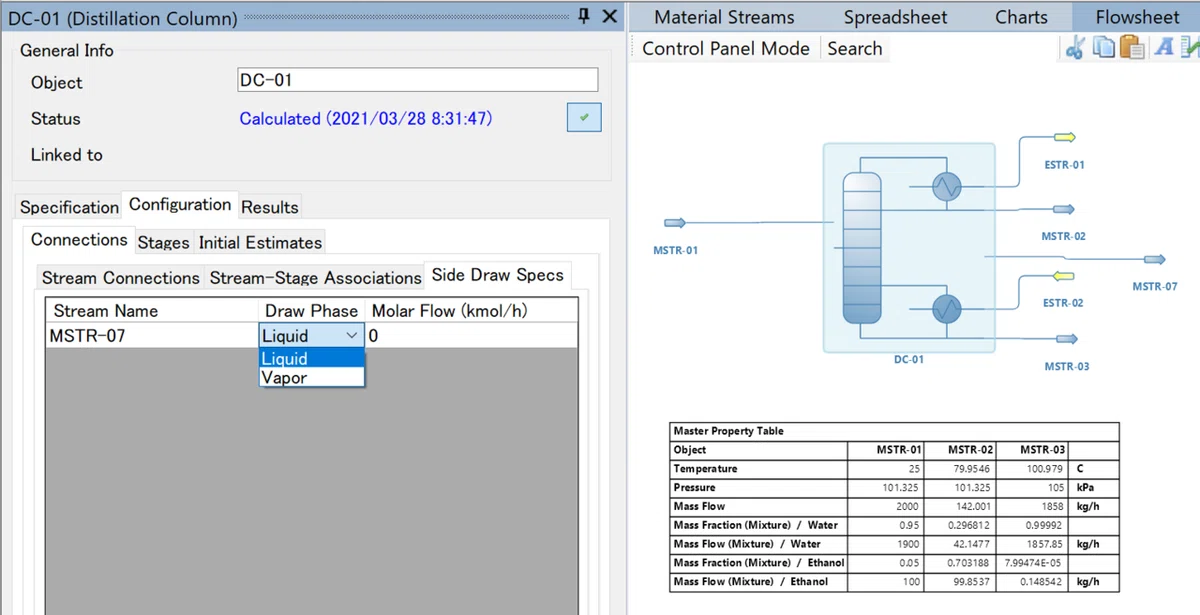Click the MSTR-07 stream name cell
1200x615 pixels.
click(152, 336)
